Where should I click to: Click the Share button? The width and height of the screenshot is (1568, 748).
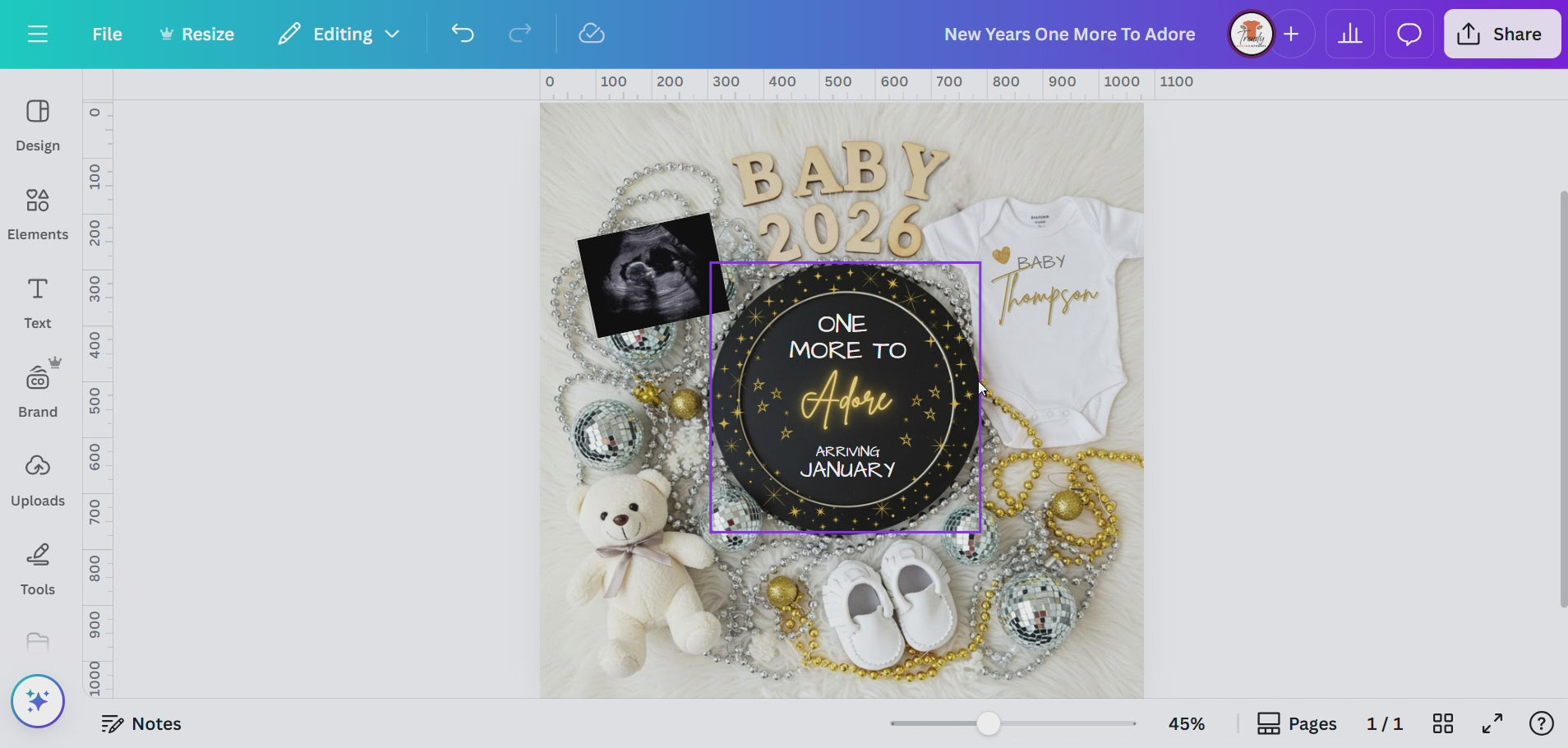point(1501,34)
